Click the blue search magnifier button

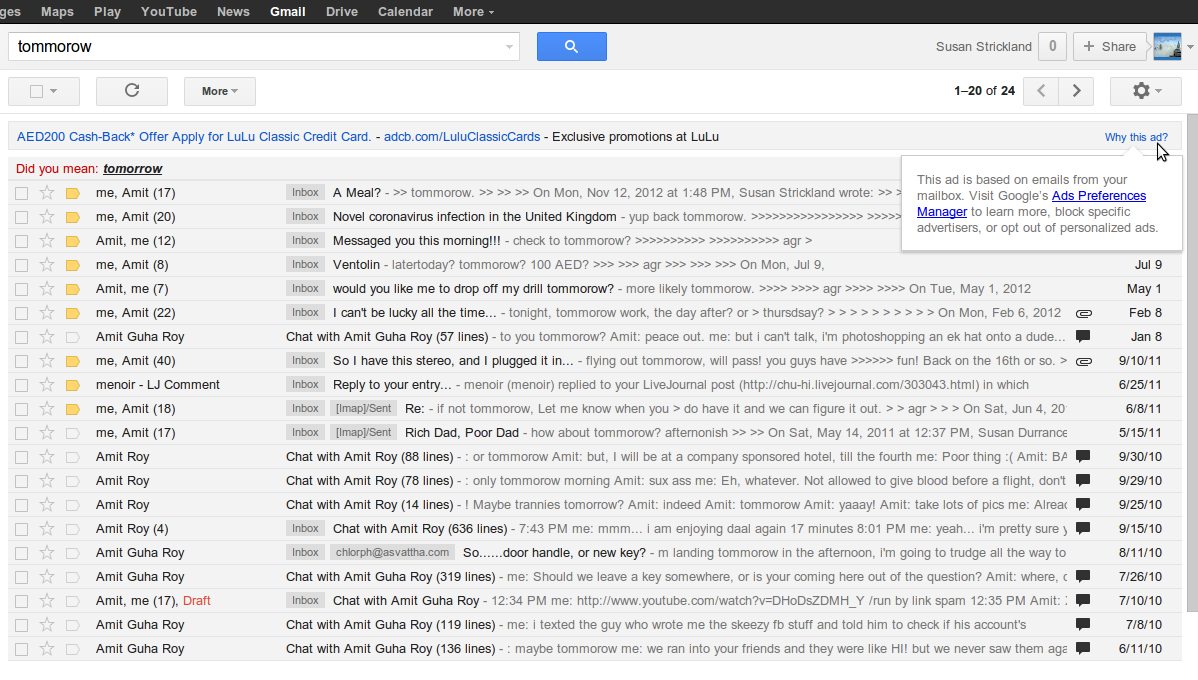tap(571, 47)
